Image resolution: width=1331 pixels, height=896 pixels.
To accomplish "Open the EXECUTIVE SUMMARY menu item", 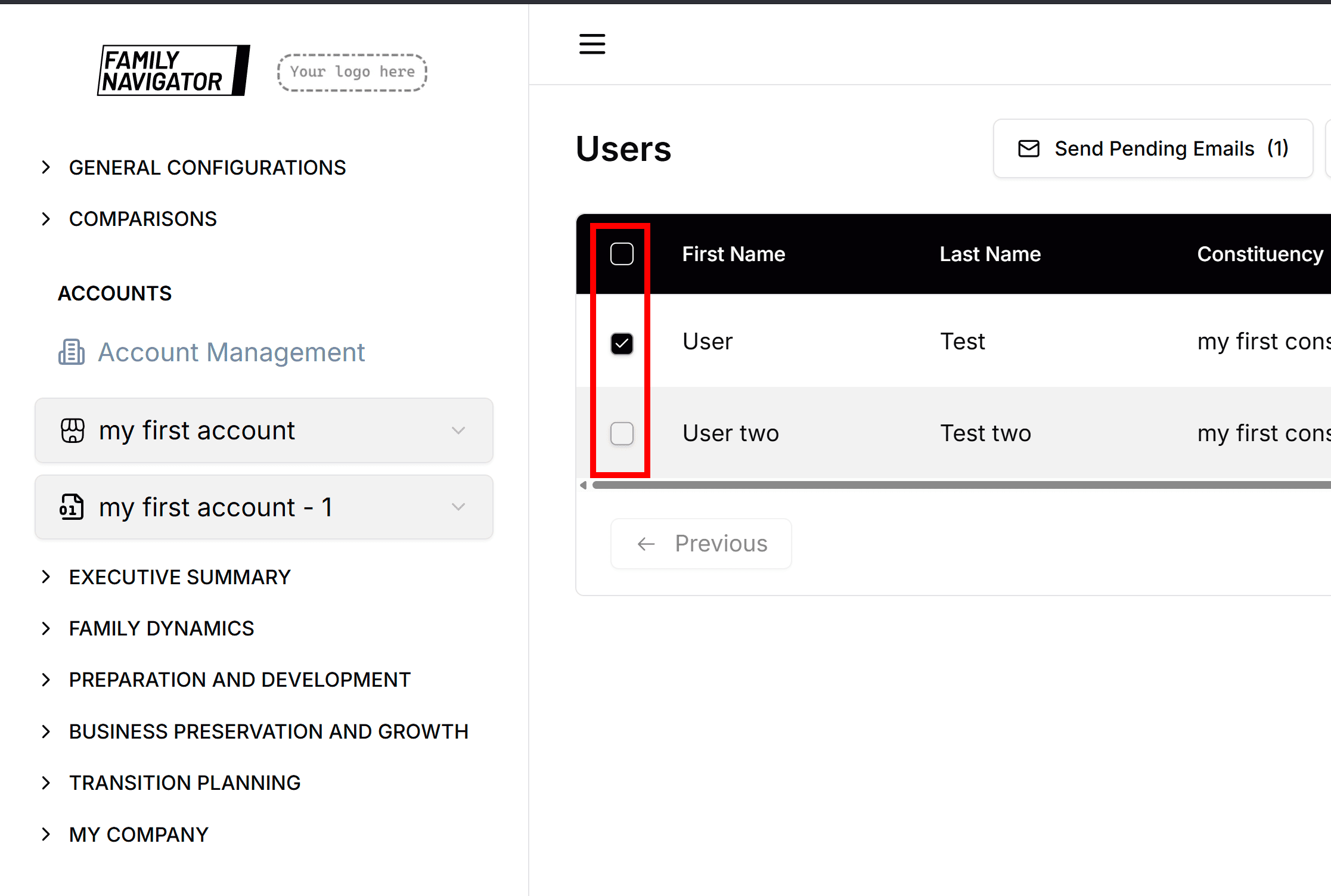I will point(179,576).
